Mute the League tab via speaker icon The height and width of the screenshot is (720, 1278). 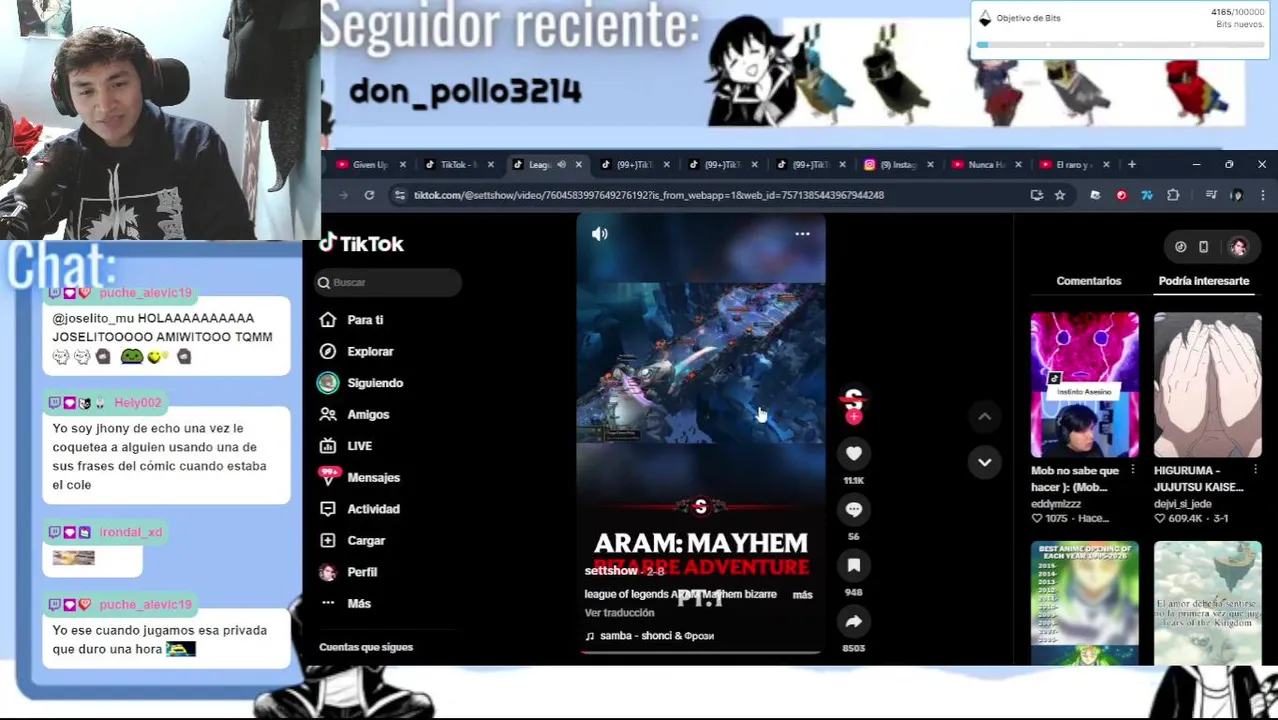tap(561, 165)
